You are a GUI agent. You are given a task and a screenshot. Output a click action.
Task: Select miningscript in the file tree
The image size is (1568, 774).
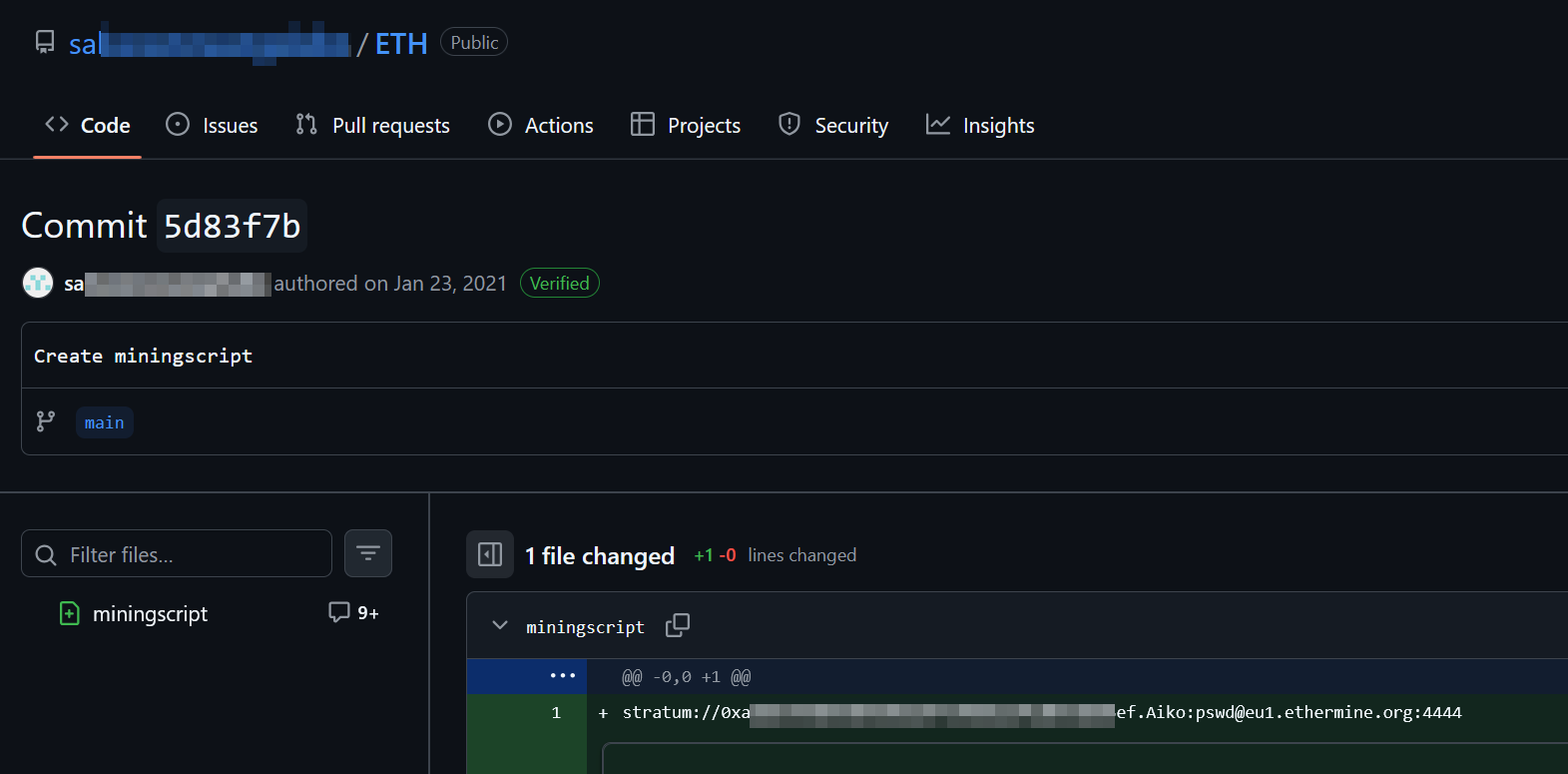click(150, 613)
